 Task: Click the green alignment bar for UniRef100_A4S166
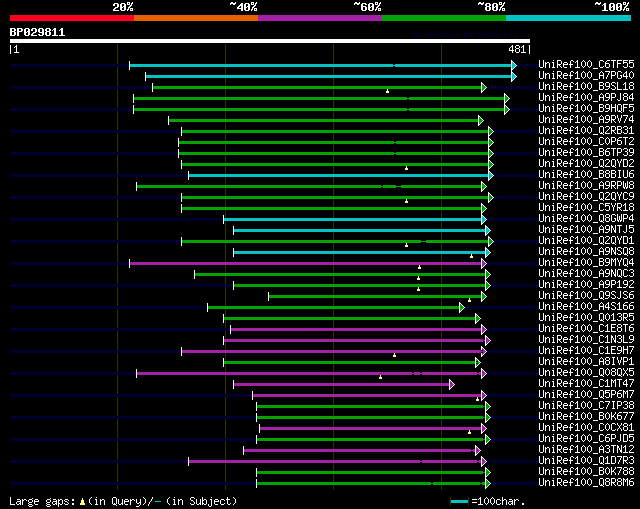336,308
